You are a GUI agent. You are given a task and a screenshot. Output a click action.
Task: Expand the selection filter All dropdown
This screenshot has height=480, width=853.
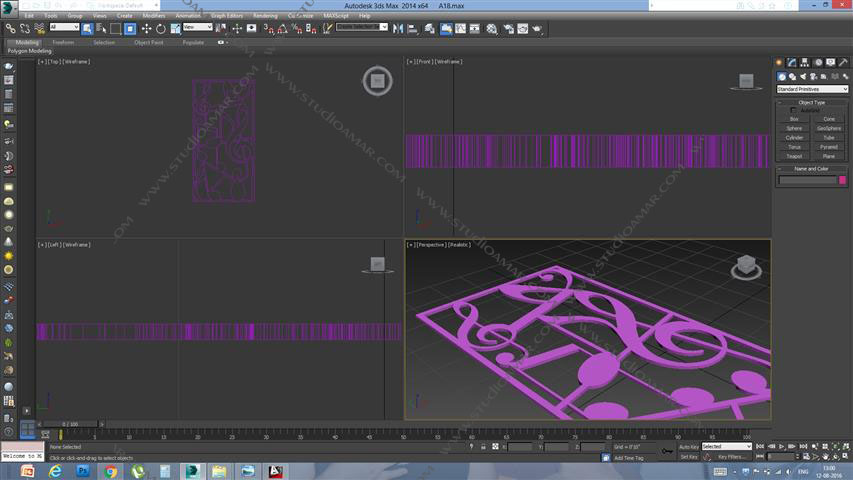coord(64,28)
